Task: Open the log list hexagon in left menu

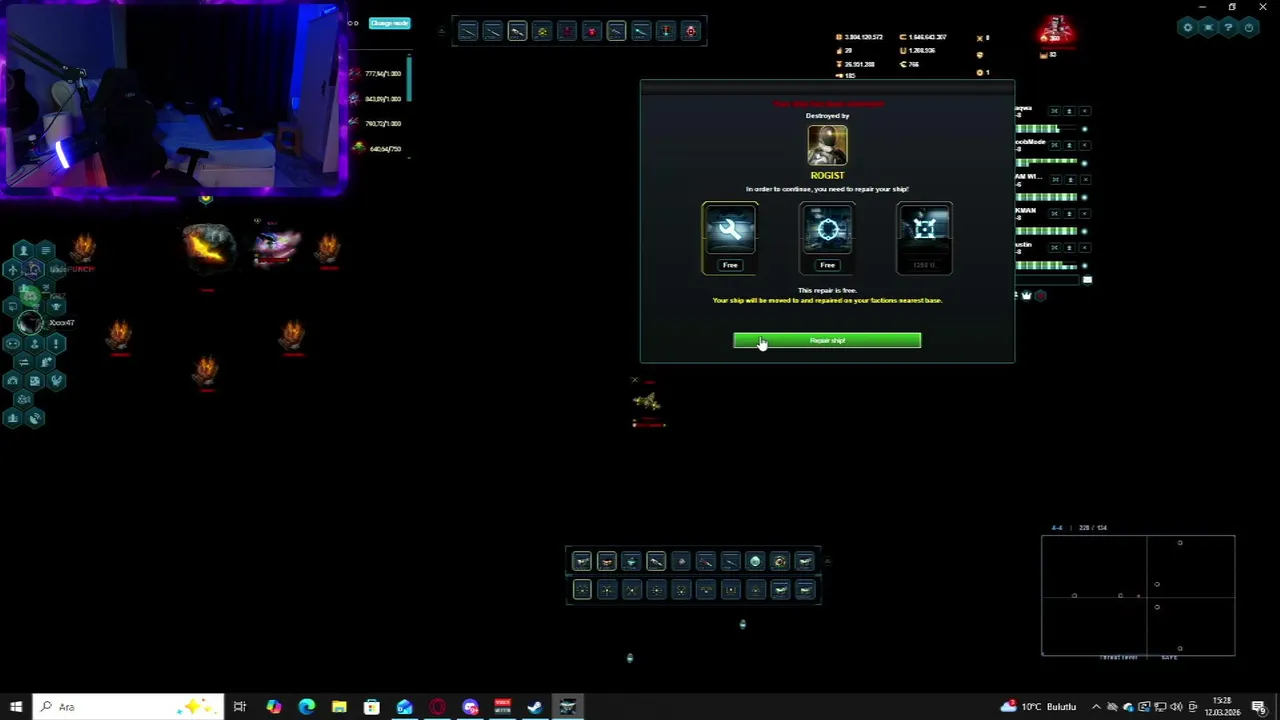Action: pos(46,251)
